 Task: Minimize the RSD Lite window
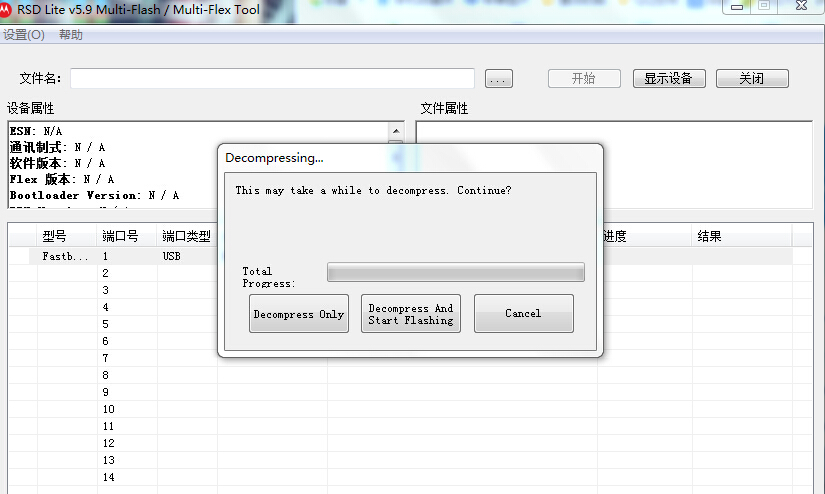click(737, 7)
